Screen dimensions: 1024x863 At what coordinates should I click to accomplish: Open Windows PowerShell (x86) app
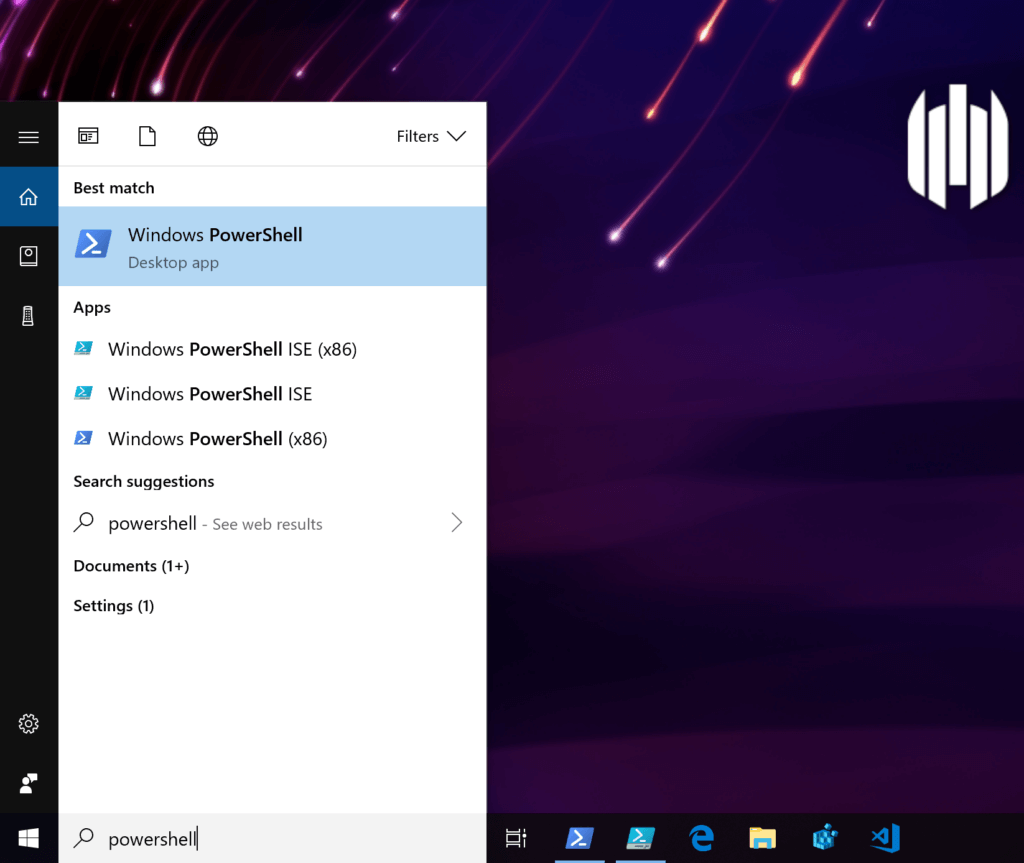coord(217,439)
